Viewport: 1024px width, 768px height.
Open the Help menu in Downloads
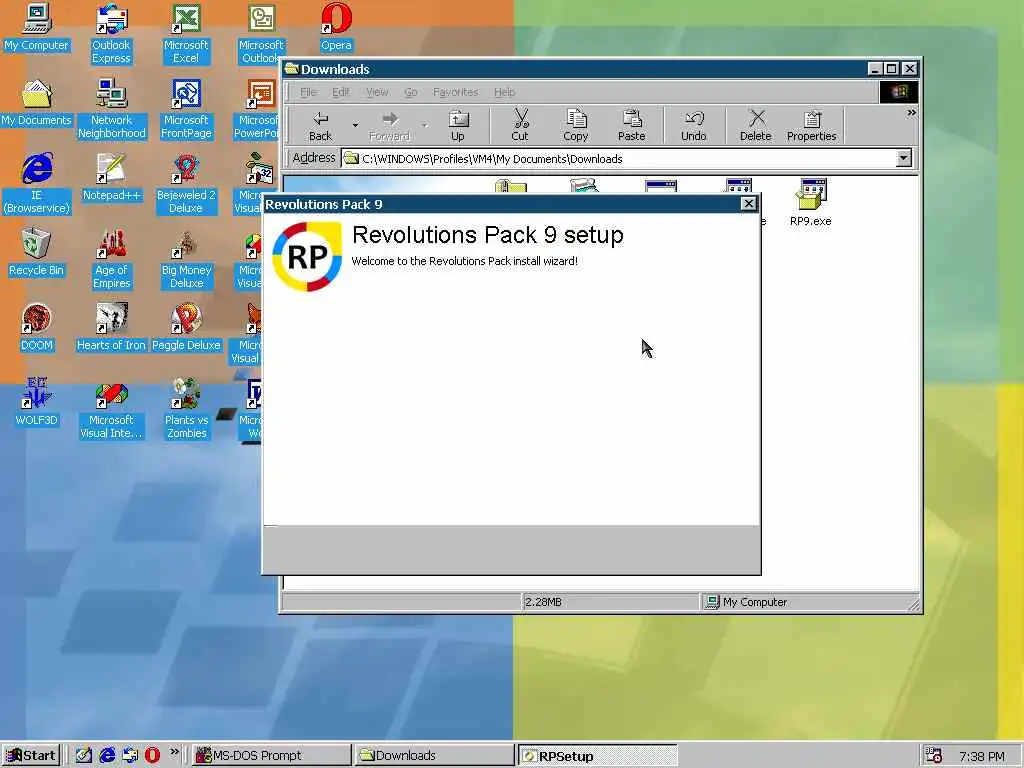pos(504,92)
